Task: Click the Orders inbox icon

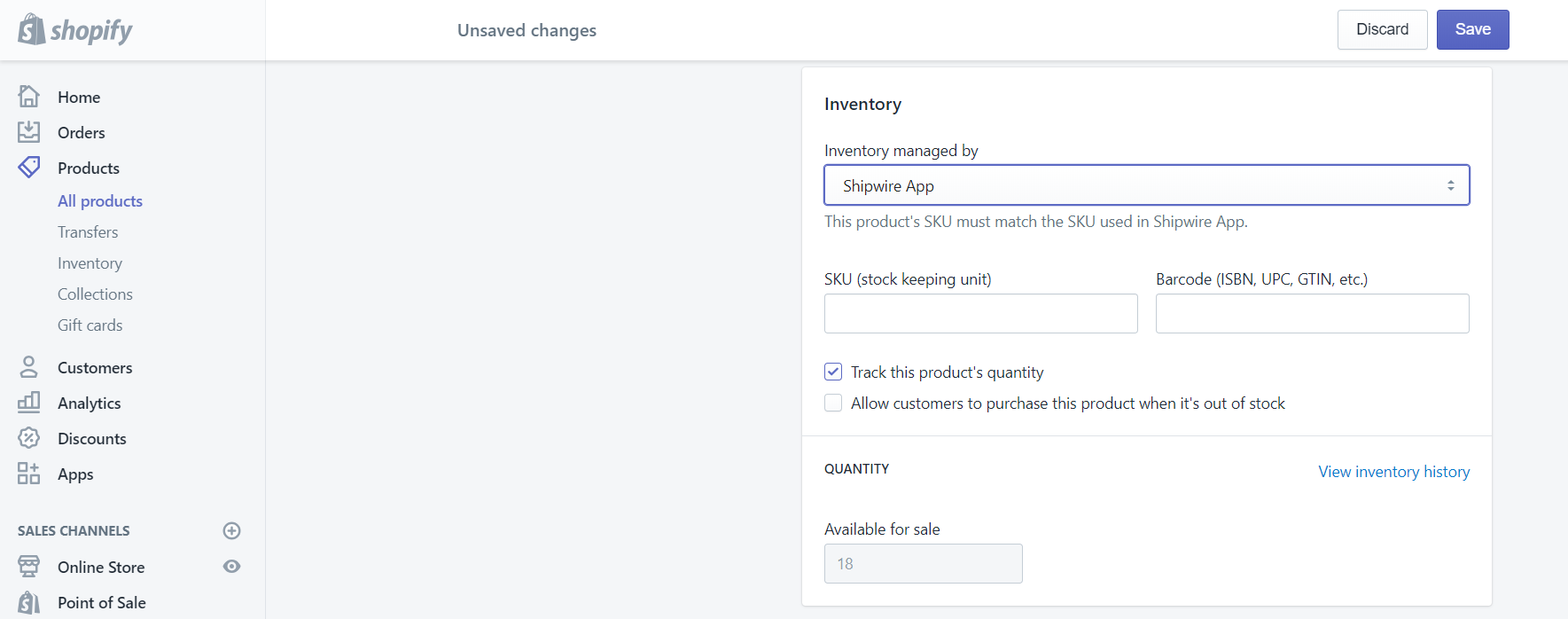Action: [29, 132]
